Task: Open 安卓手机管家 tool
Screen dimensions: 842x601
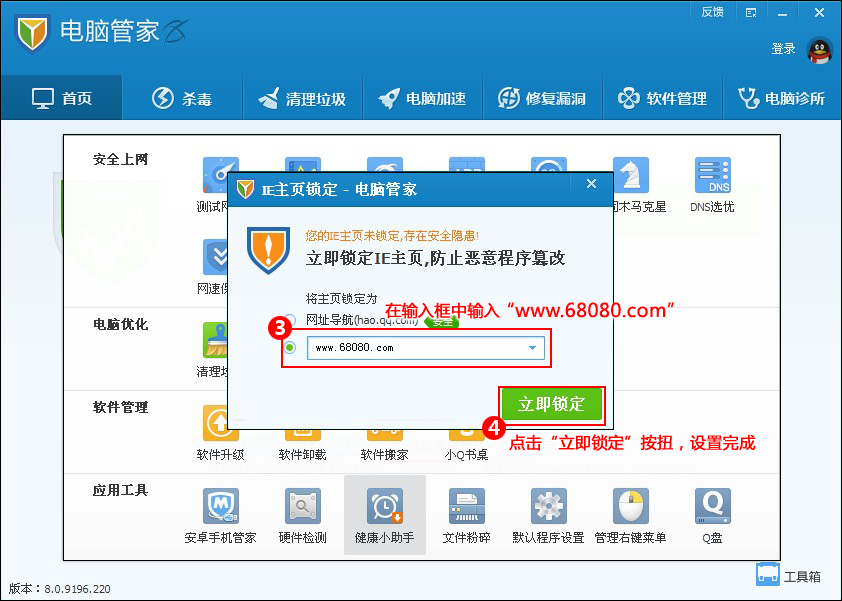Action: tap(221, 506)
